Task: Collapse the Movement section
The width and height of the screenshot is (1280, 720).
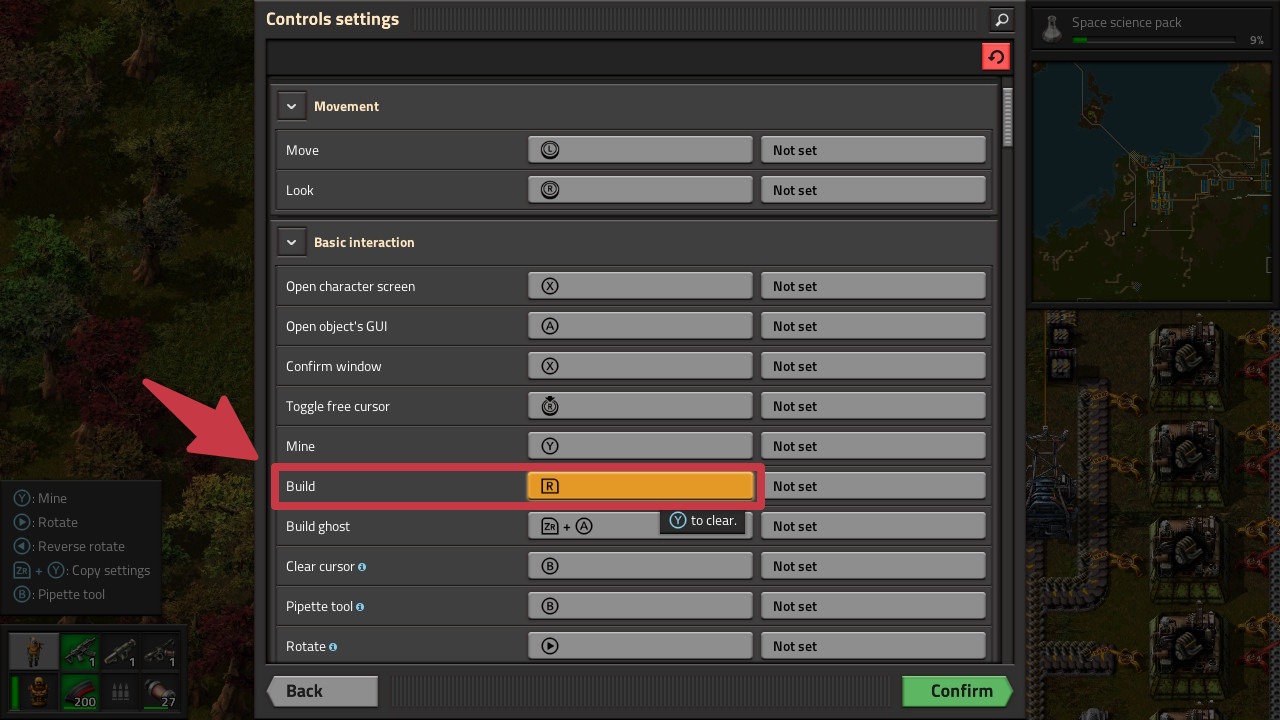Action: 291,106
